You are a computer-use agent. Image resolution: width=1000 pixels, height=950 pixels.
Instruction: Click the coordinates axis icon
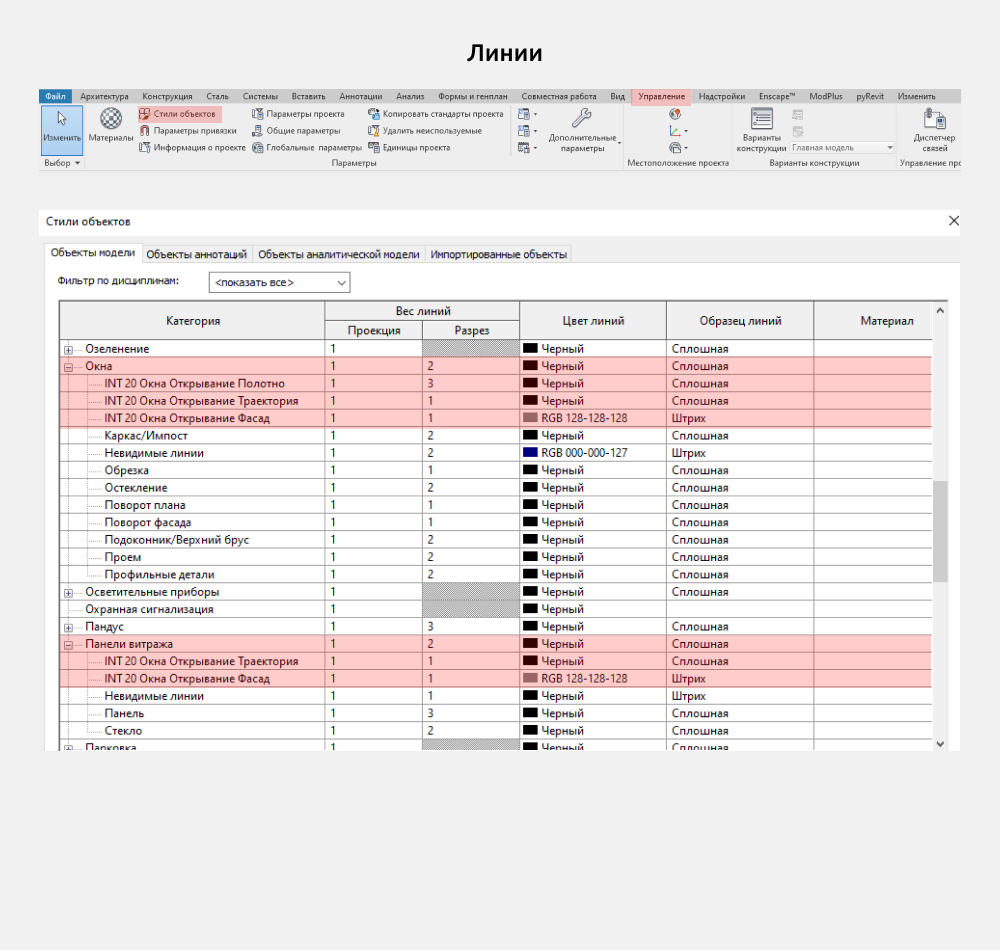(678, 131)
